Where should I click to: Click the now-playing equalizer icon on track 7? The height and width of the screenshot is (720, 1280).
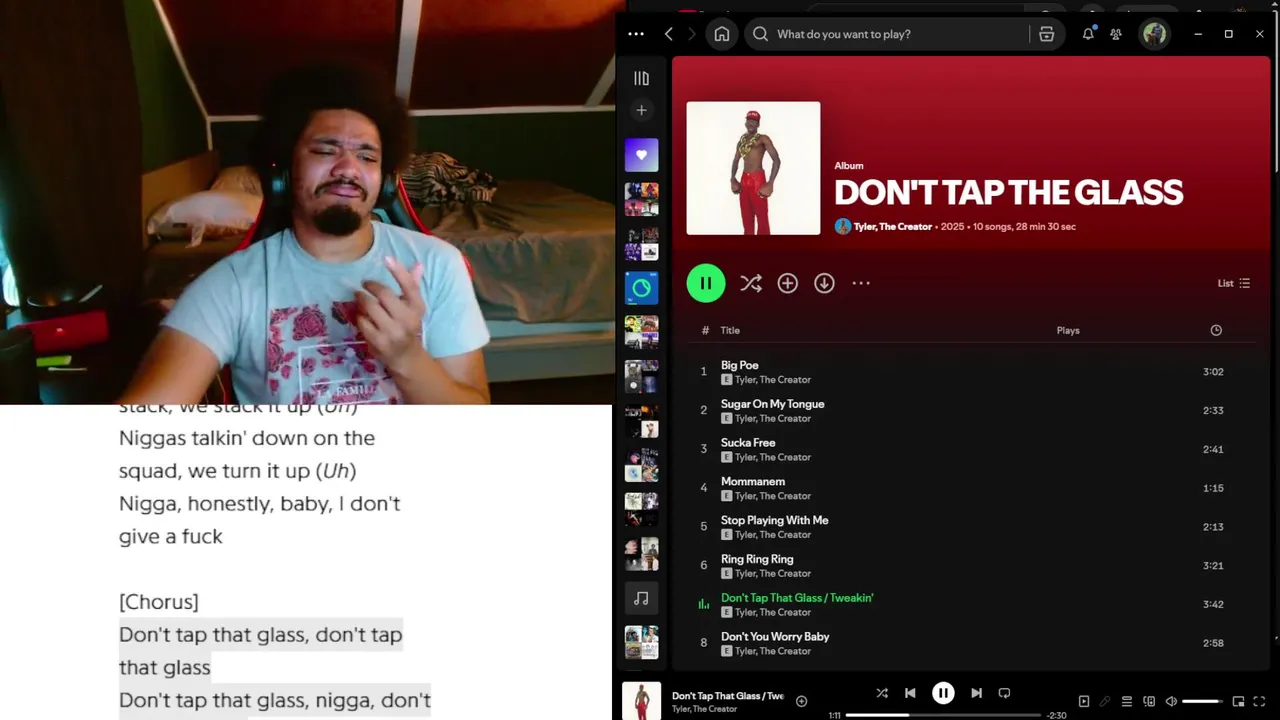pos(704,604)
